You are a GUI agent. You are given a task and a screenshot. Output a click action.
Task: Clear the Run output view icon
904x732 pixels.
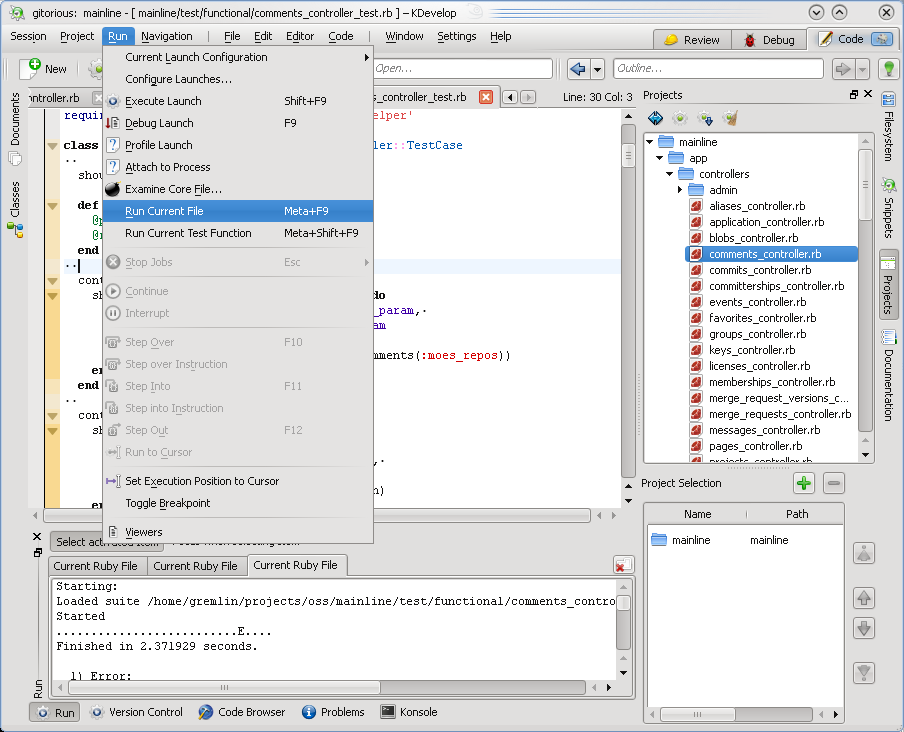[623, 565]
